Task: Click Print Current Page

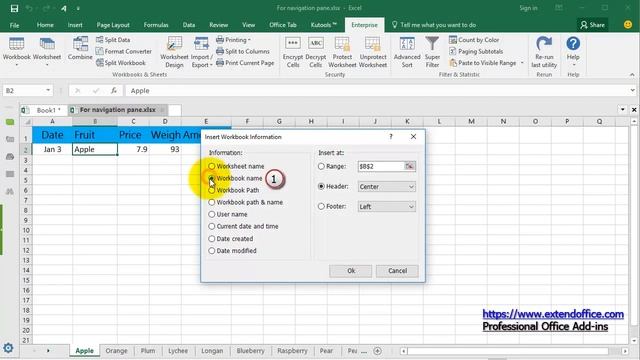Action: (x=245, y=63)
